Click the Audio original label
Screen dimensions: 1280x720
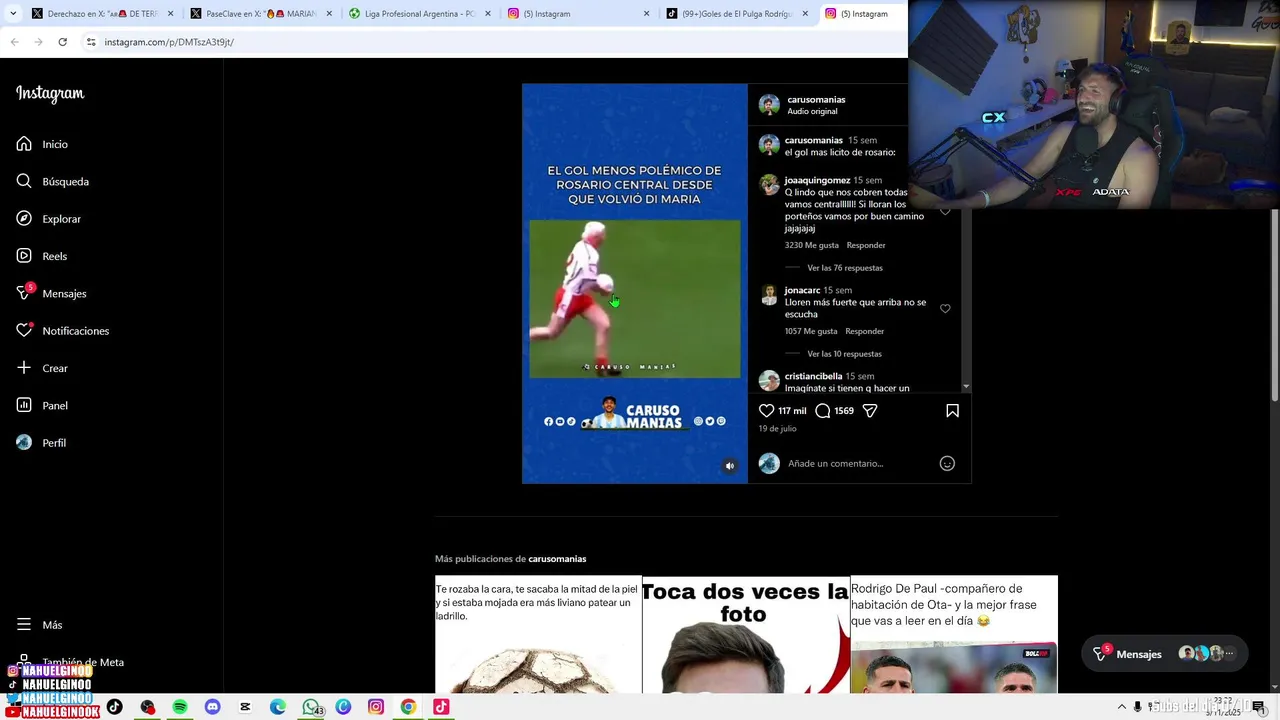812,111
